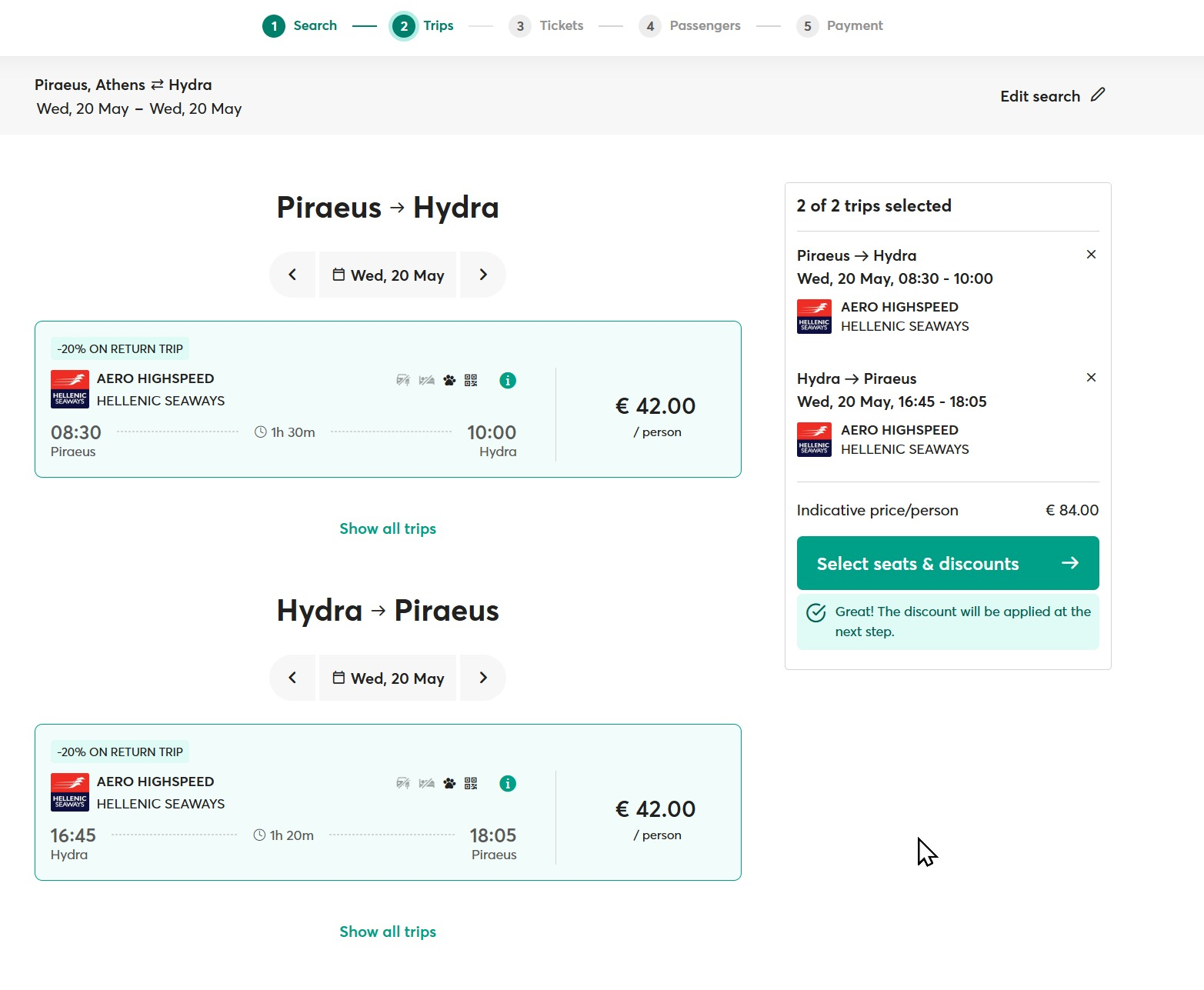Open outbound date picker Wed, 20 May
The image size is (1204, 990).
pyautogui.click(x=388, y=275)
